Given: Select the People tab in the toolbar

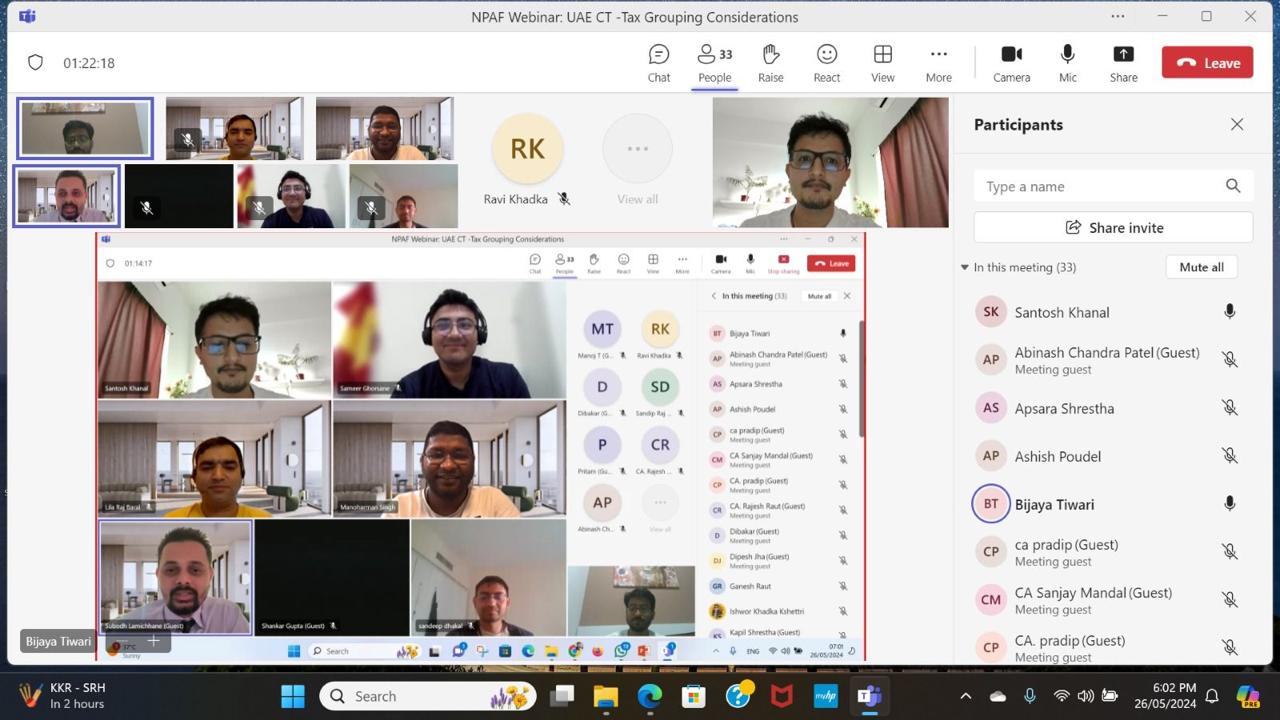Looking at the screenshot, I should tap(714, 63).
